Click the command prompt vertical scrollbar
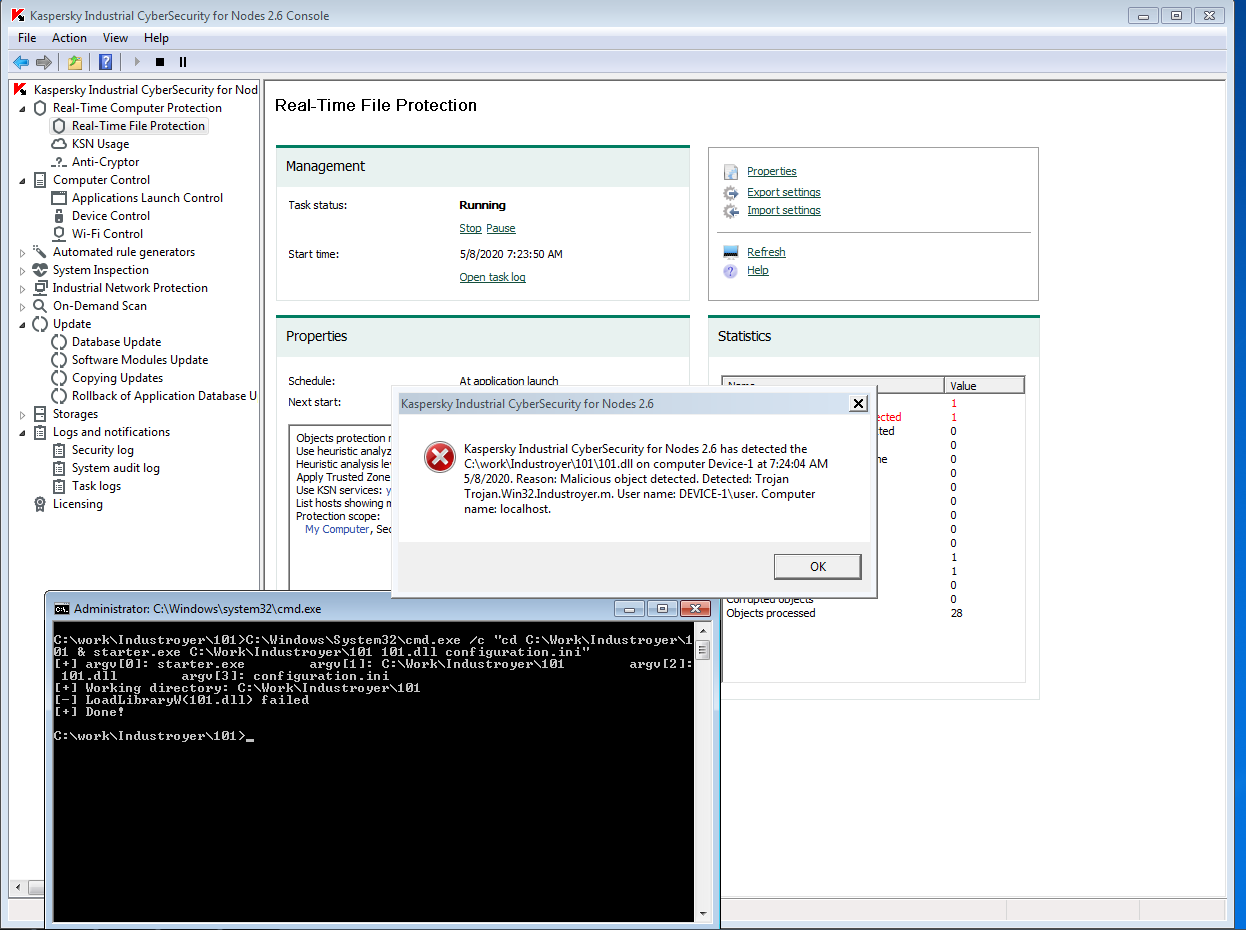 702,780
